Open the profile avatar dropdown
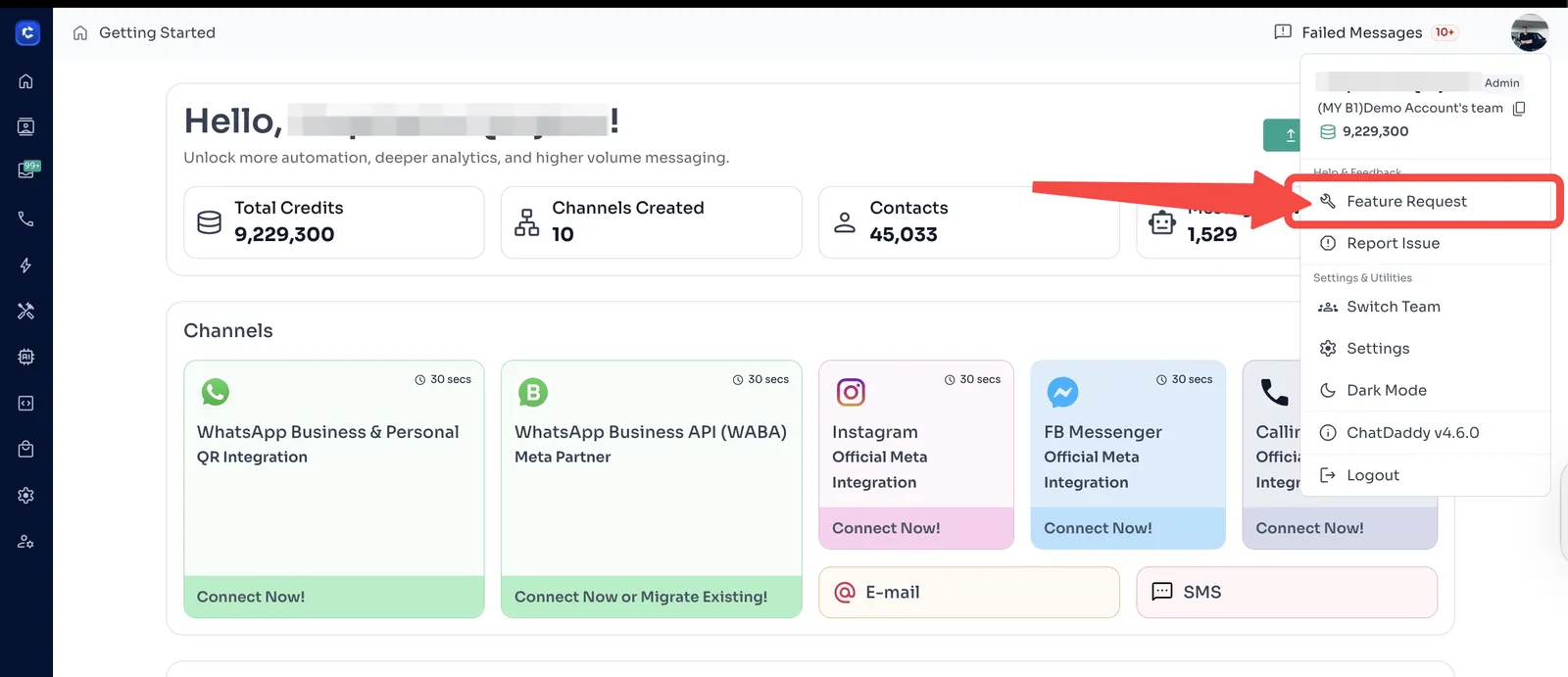1568x677 pixels. (1529, 33)
